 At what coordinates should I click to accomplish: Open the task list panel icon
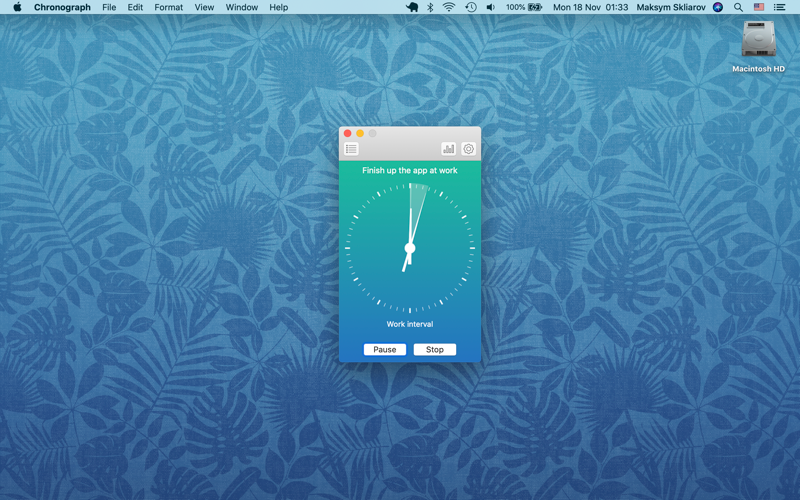click(351, 149)
